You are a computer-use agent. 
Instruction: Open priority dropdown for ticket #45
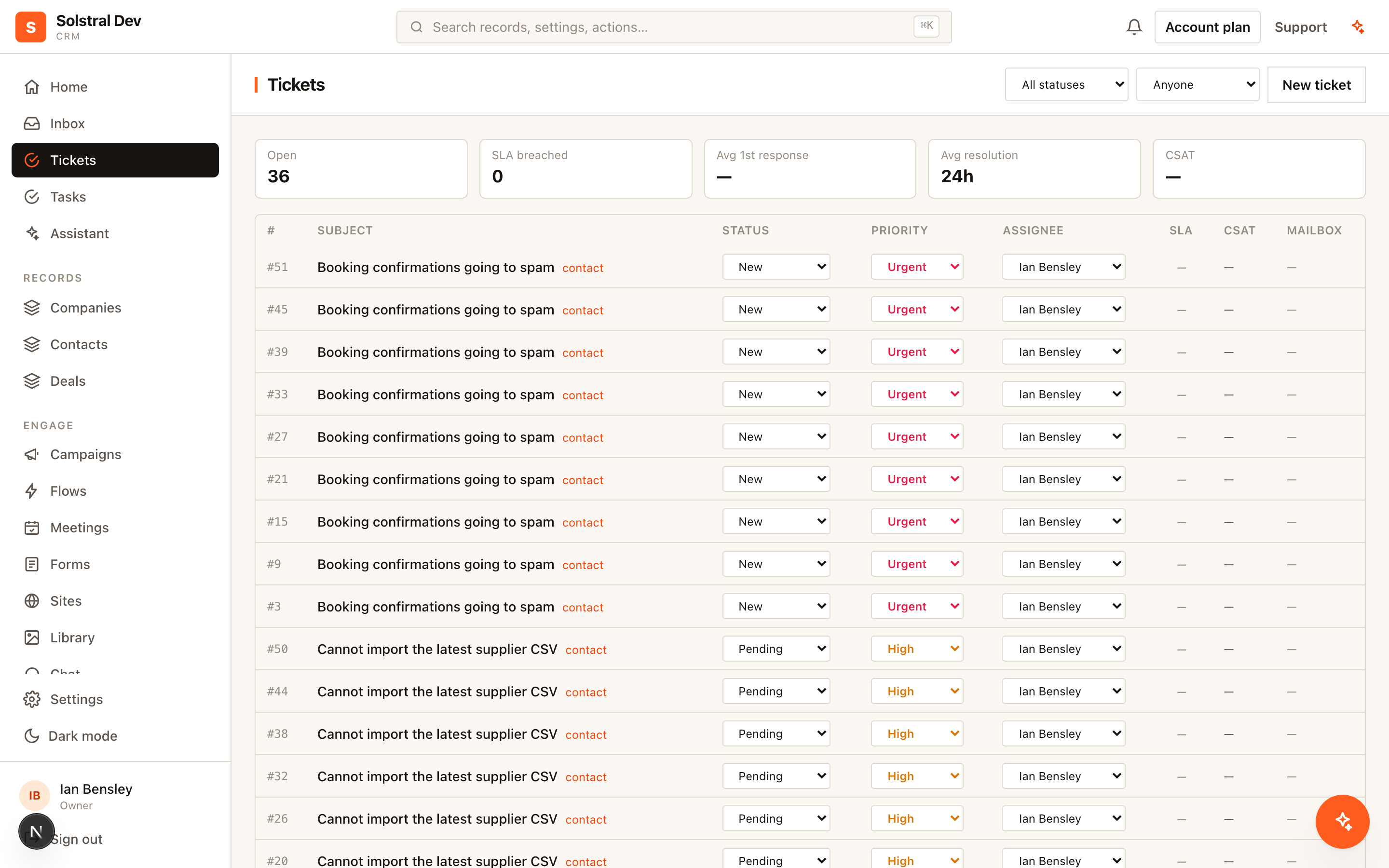point(917,310)
